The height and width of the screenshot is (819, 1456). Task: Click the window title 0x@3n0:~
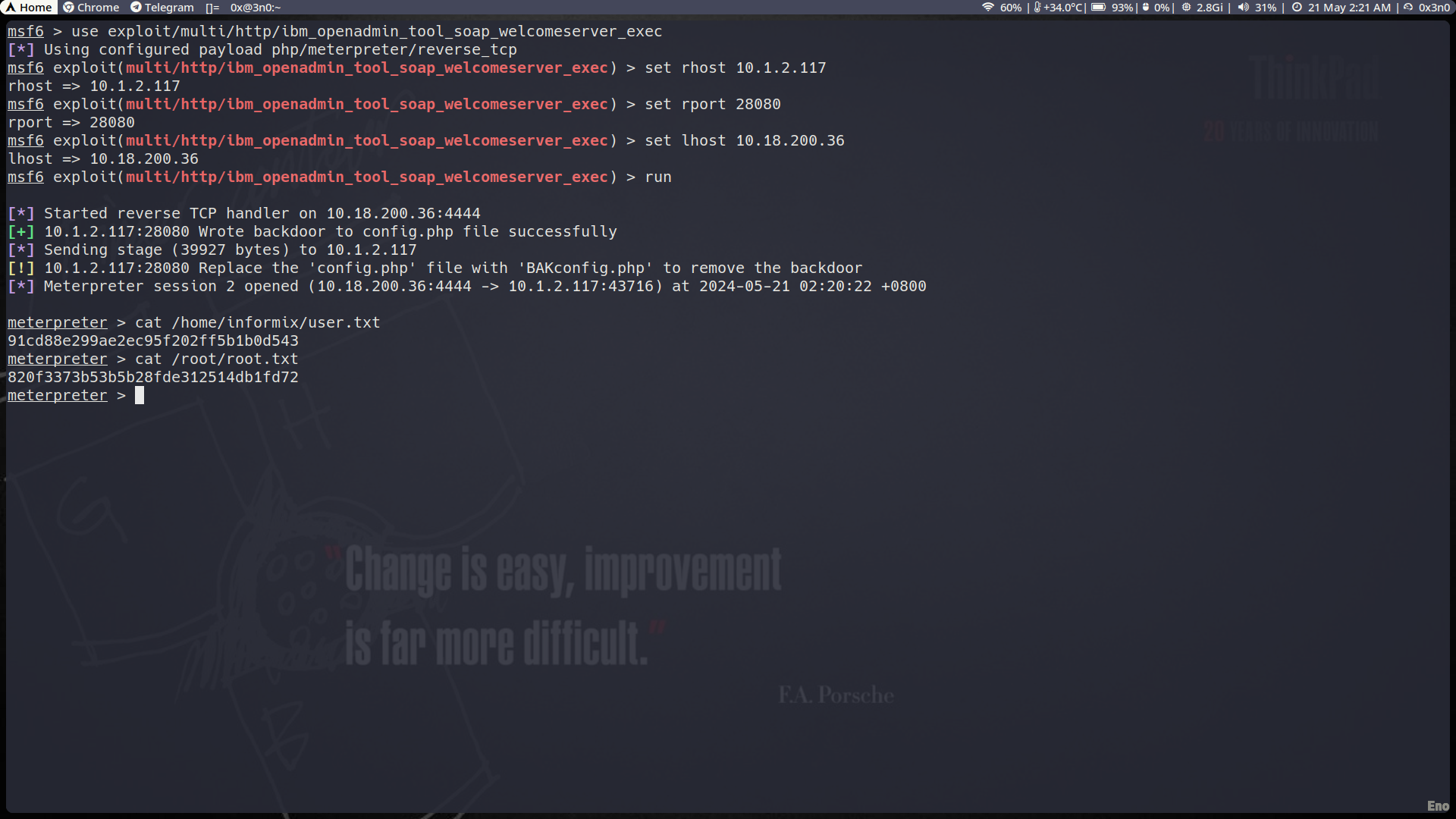pos(256,8)
